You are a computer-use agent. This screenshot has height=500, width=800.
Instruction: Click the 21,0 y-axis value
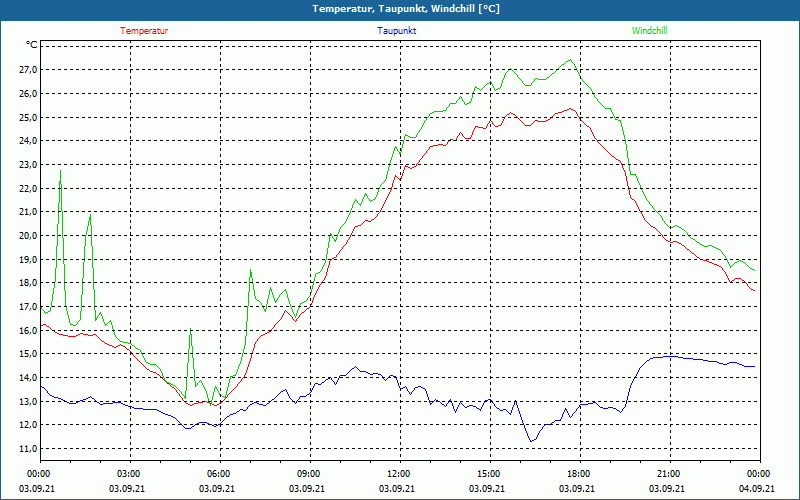pyautogui.click(x=29, y=212)
